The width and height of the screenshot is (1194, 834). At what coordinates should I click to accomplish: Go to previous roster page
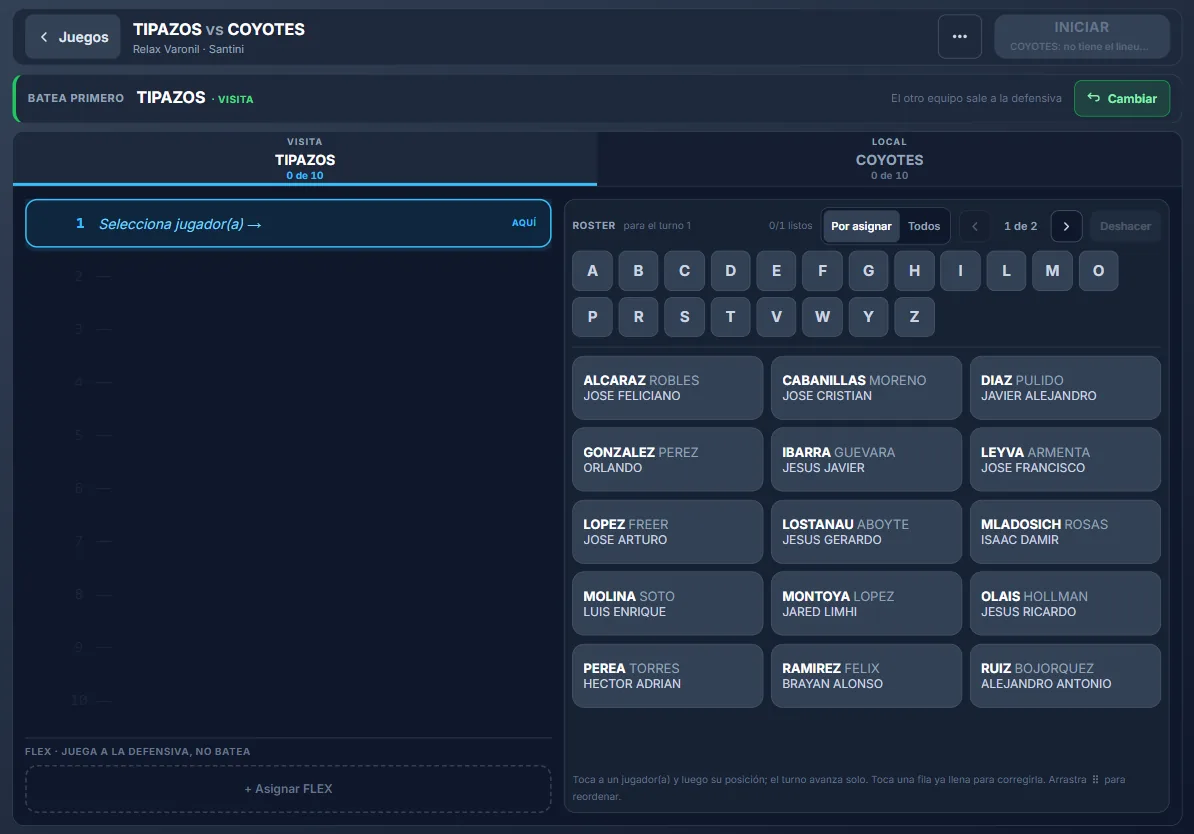click(x=975, y=226)
